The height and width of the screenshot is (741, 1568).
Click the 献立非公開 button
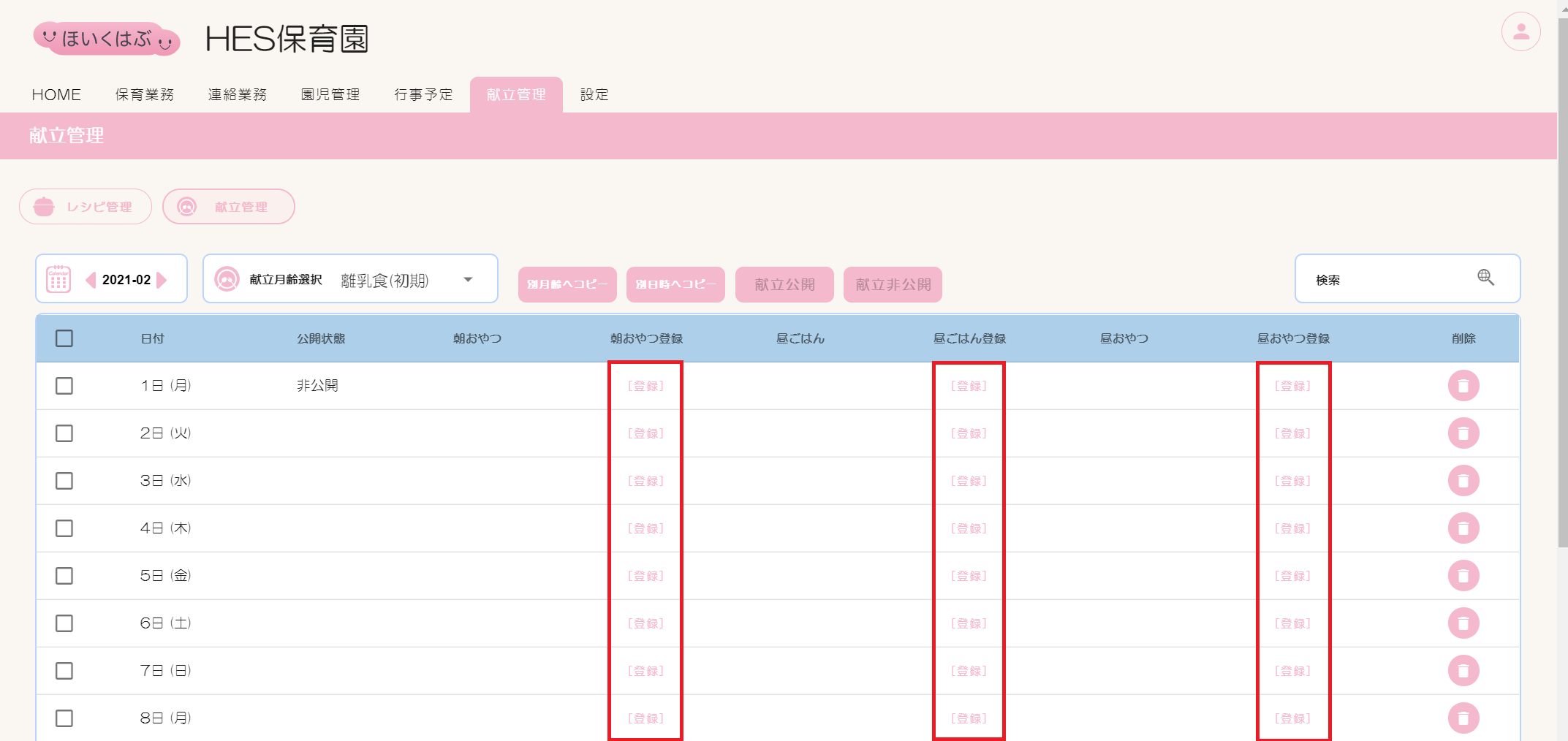click(893, 284)
